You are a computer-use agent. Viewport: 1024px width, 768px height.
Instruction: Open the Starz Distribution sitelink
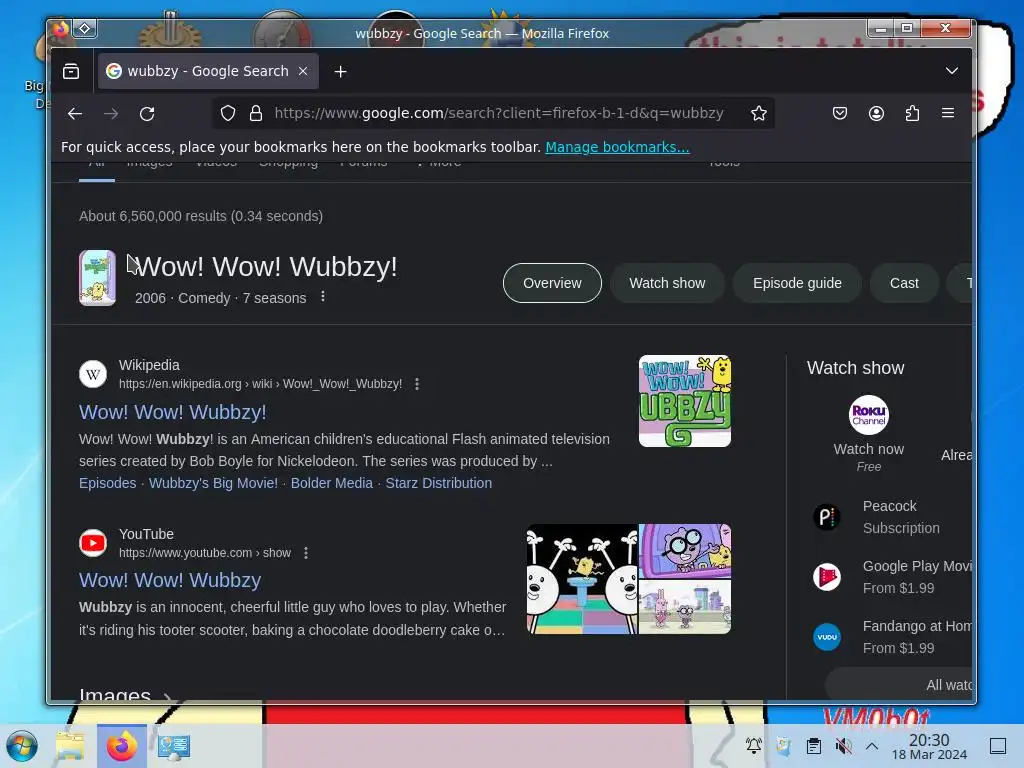coord(439,483)
